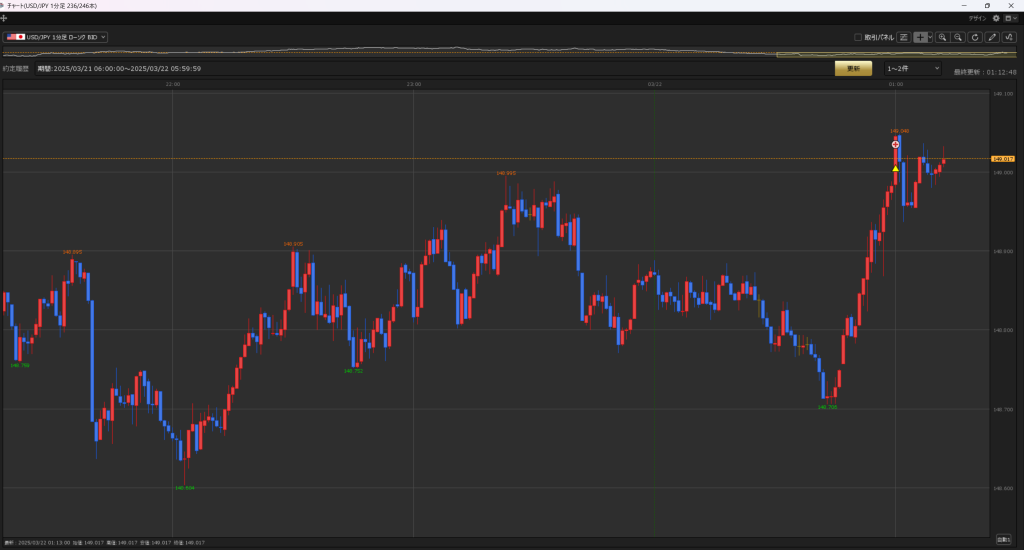Click the chart refresh/reset icon

(975, 37)
